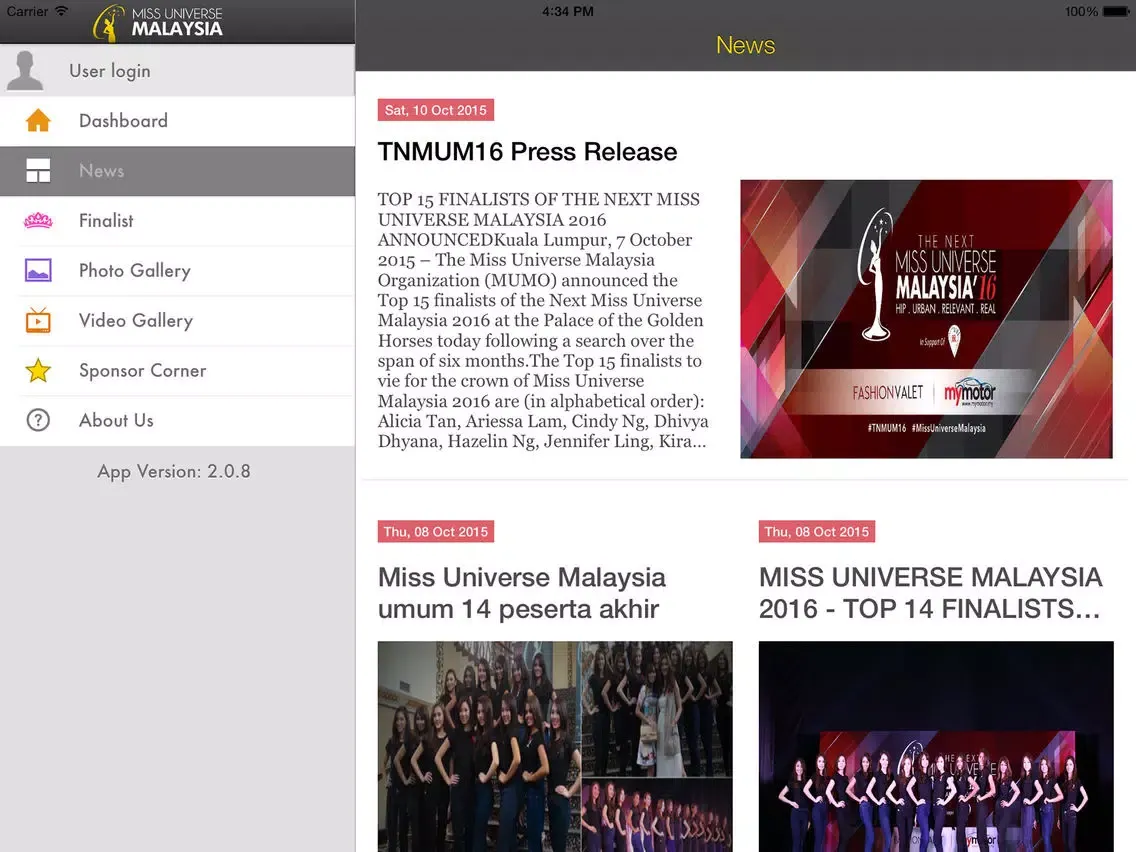
Task: Open the About Us menu item
Action: click(x=178, y=421)
